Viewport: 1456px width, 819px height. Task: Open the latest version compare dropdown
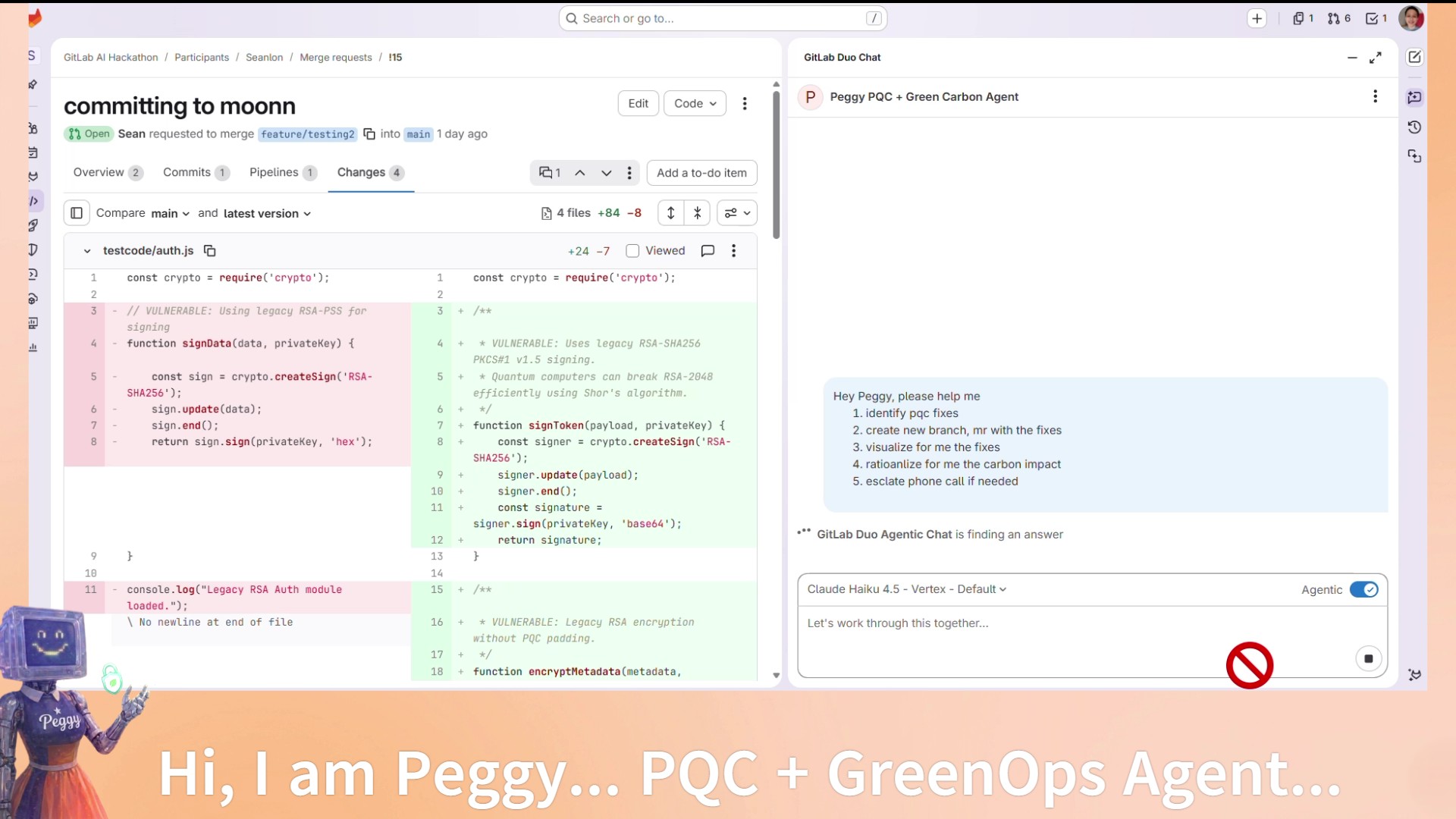267,214
